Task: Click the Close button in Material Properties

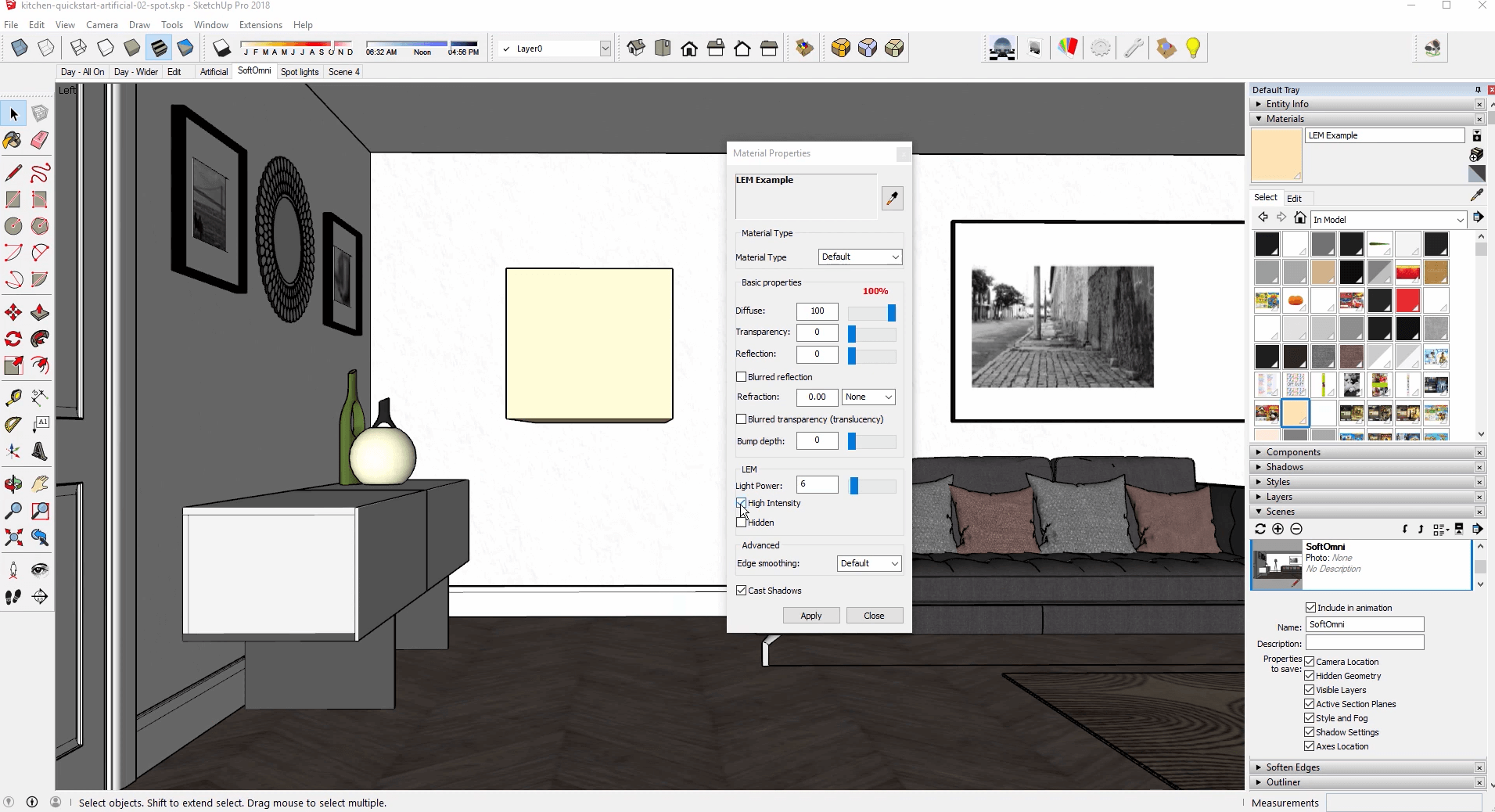Action: [874, 616]
